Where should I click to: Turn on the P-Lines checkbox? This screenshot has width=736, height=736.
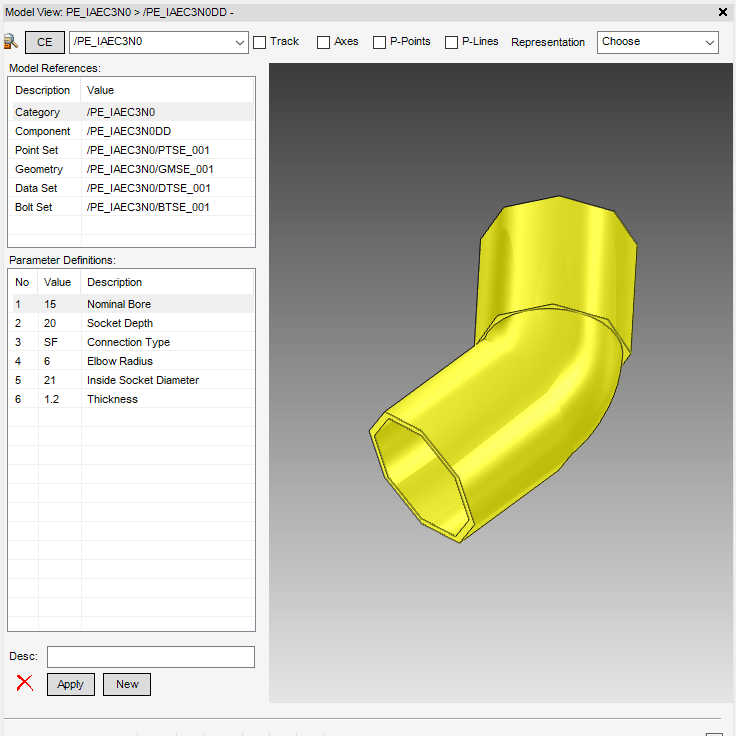click(x=451, y=42)
